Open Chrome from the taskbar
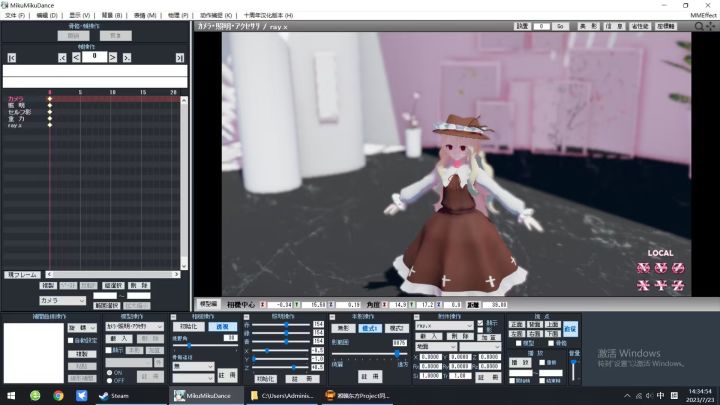The width and height of the screenshot is (720, 405). [58, 395]
